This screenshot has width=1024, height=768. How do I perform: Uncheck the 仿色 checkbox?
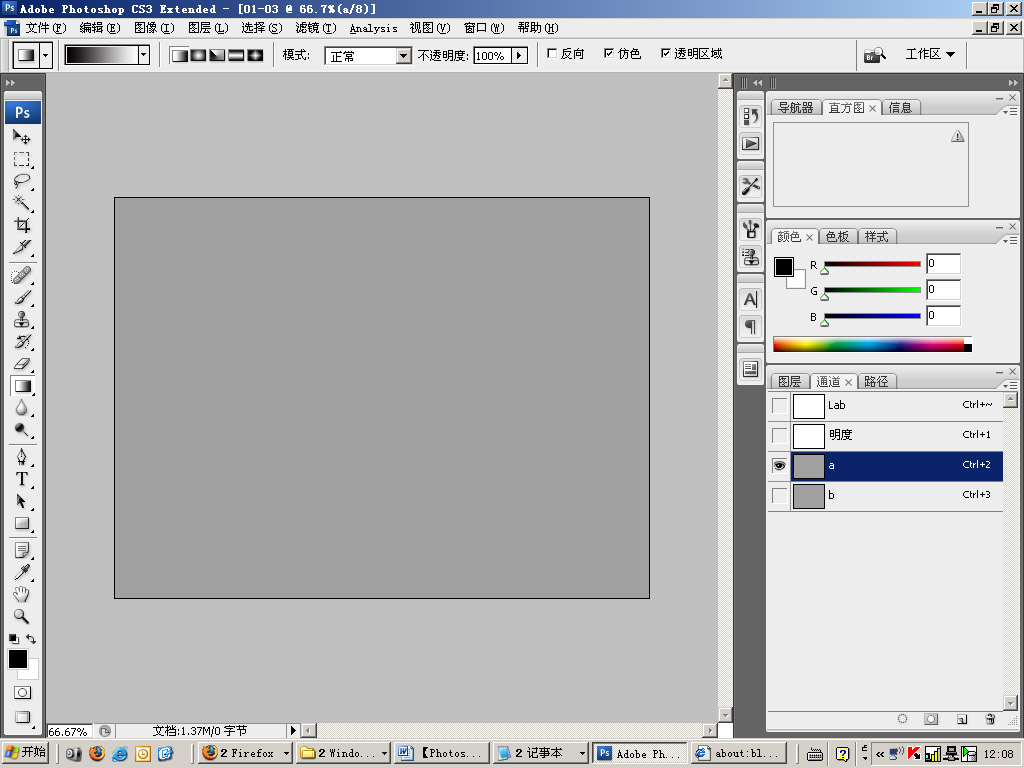point(609,54)
